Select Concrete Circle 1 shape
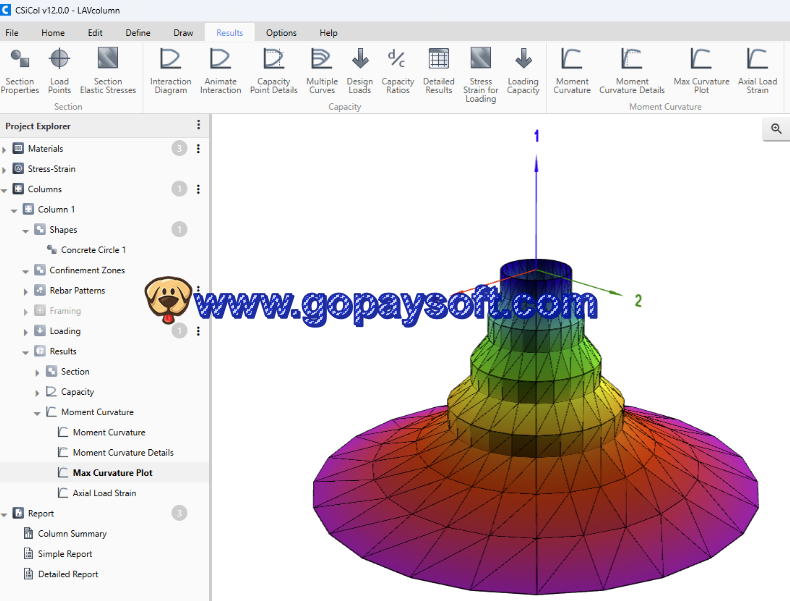This screenshot has width=790, height=601. pos(93,250)
